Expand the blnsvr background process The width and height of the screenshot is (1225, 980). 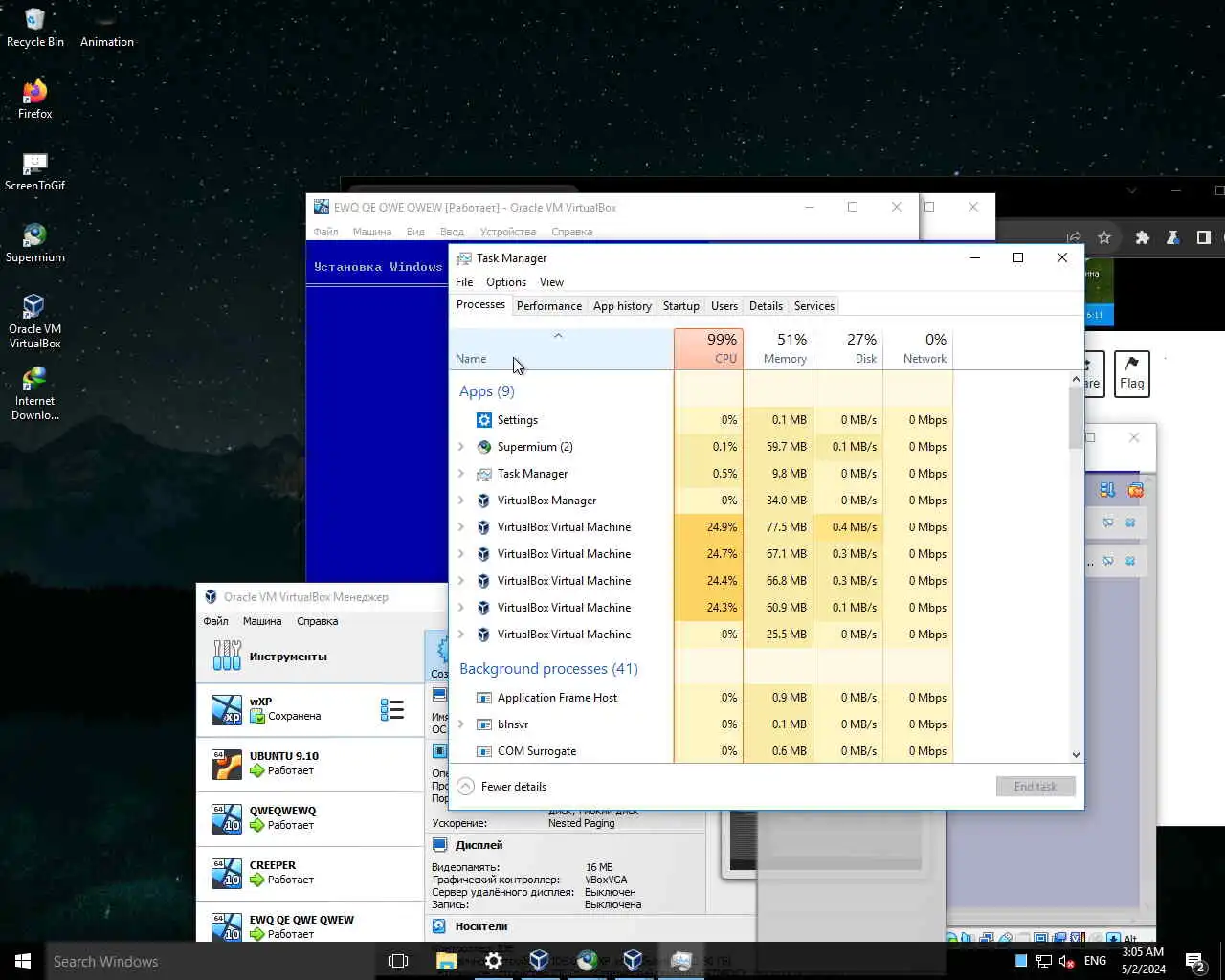461,724
